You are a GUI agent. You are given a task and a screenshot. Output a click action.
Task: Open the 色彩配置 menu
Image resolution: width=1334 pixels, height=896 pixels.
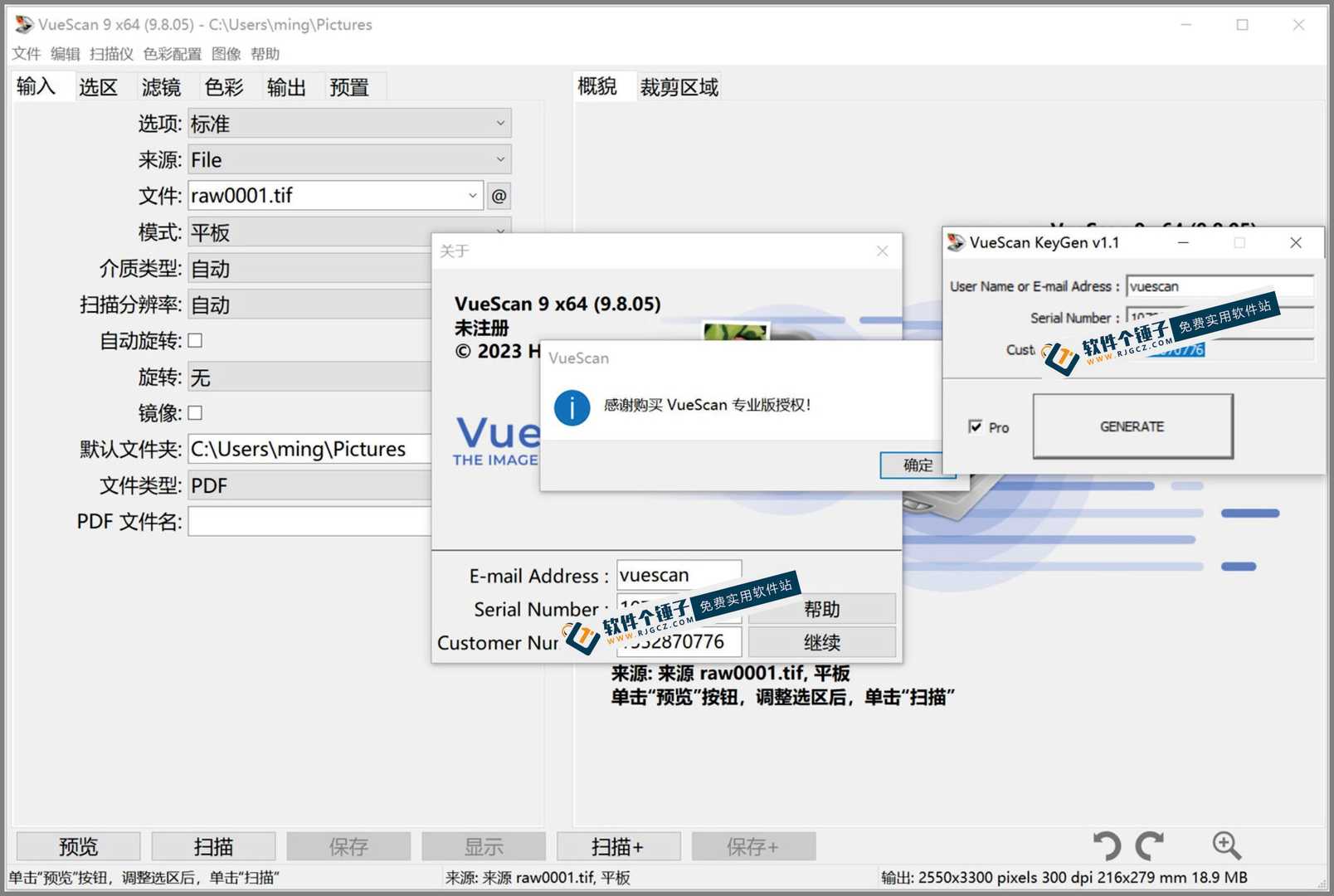(172, 54)
